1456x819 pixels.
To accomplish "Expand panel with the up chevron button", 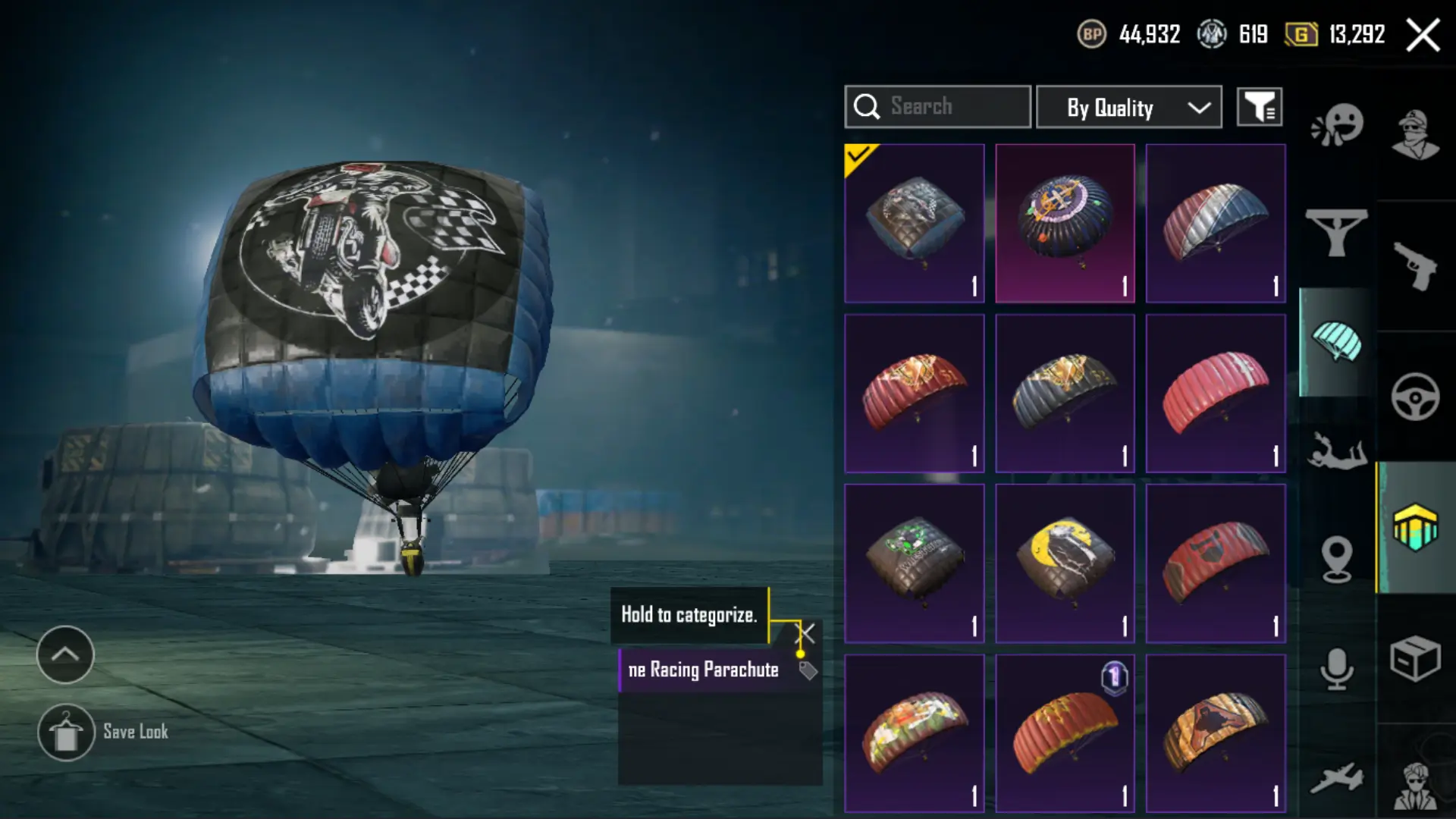I will (x=65, y=654).
